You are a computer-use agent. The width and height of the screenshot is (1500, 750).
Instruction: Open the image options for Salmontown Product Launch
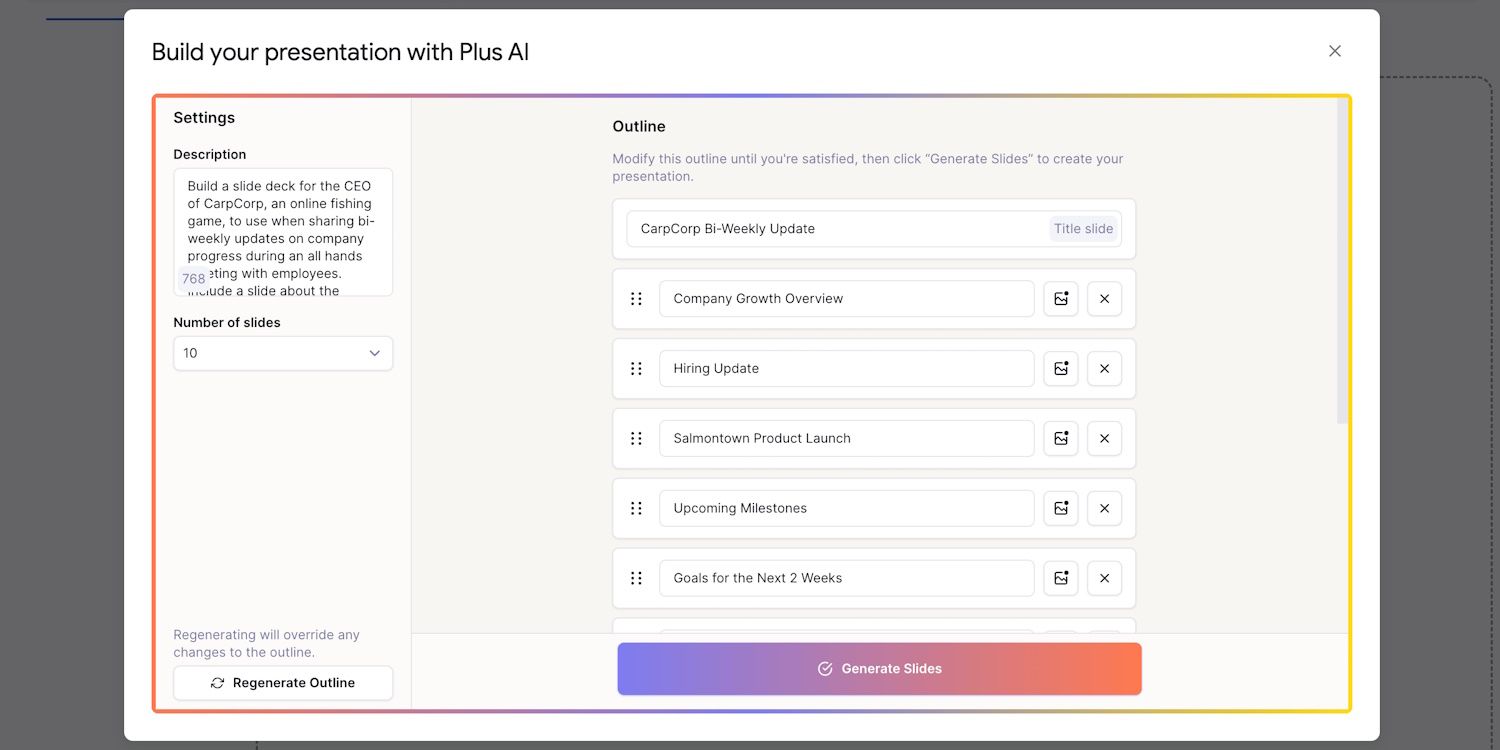(1060, 438)
